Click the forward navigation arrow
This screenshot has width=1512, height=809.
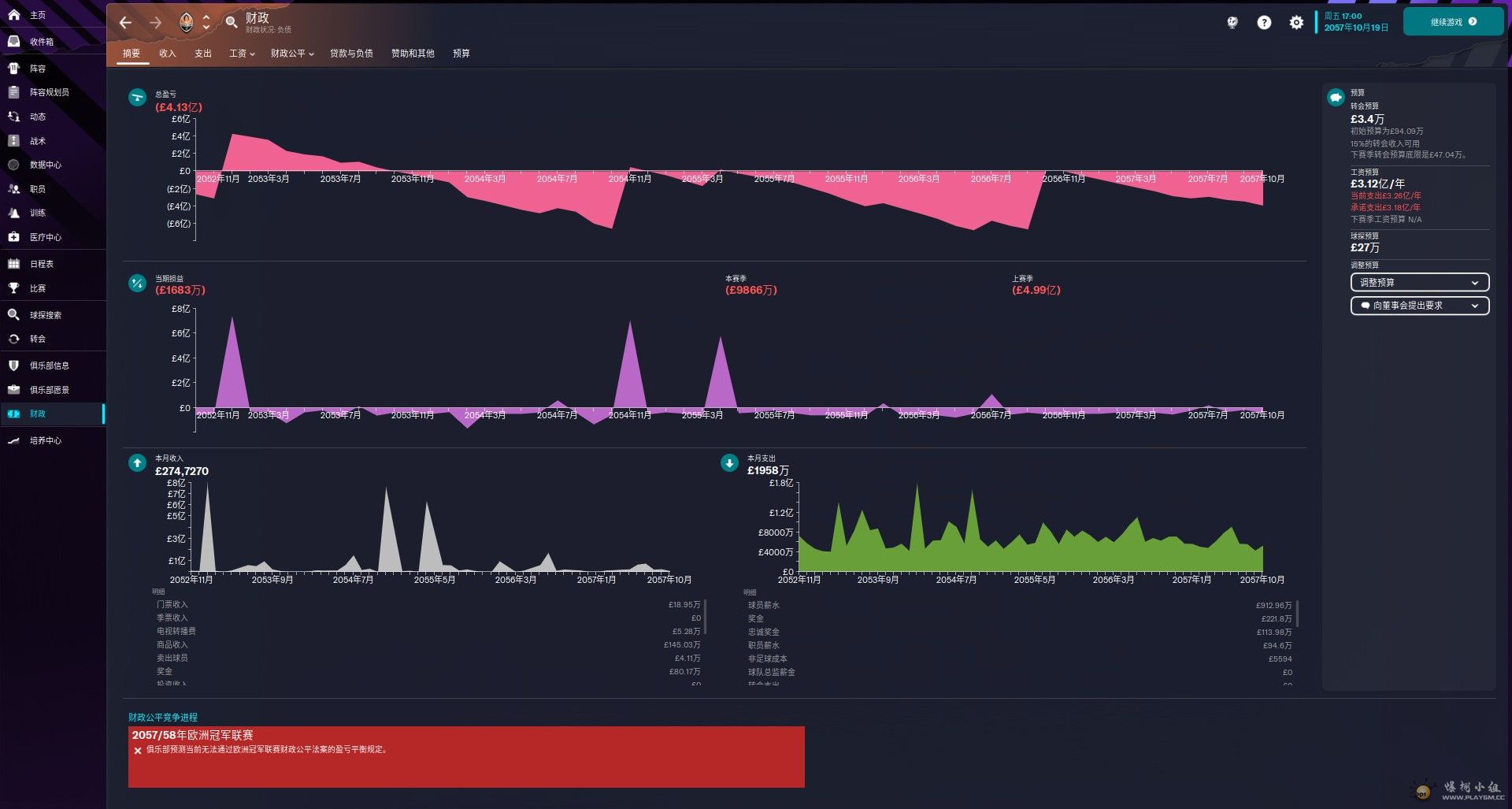pyautogui.click(x=155, y=23)
